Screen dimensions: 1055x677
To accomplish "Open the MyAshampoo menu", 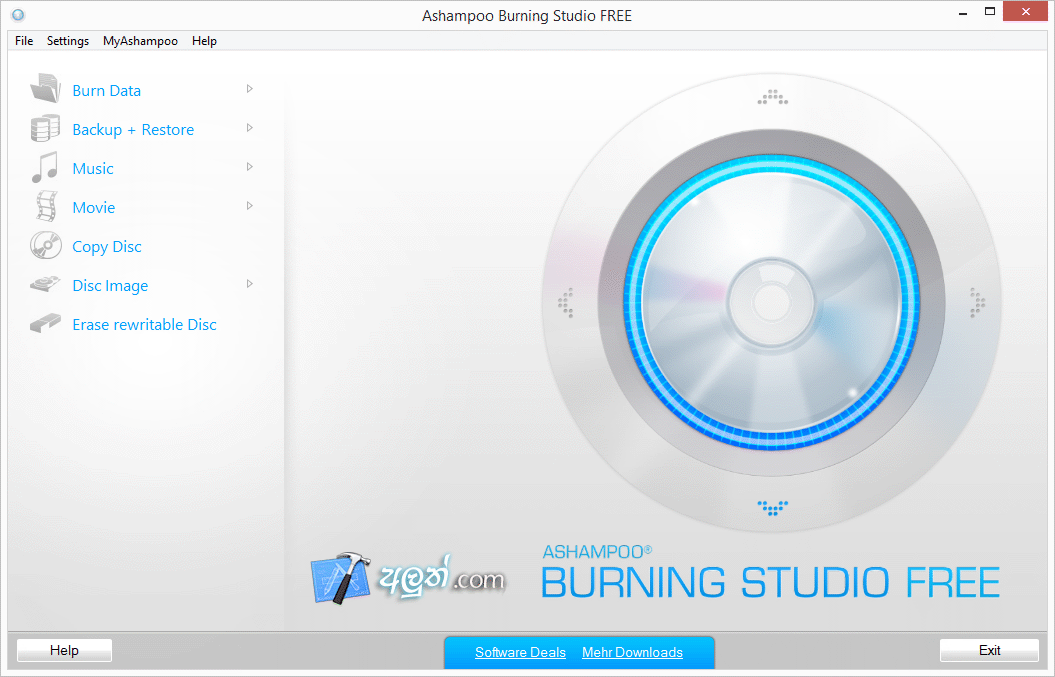I will [140, 41].
